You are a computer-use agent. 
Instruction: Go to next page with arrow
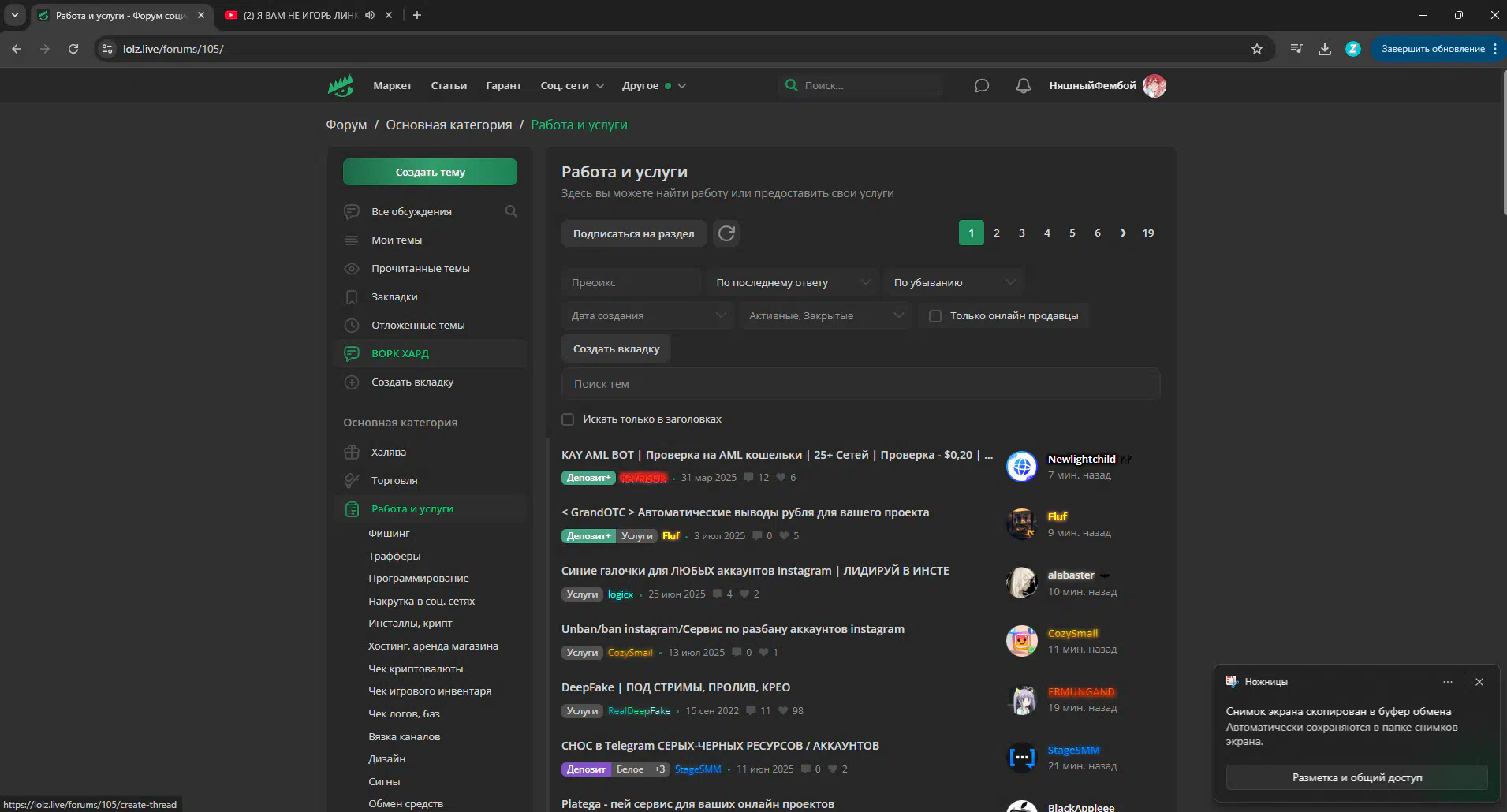pos(1123,233)
